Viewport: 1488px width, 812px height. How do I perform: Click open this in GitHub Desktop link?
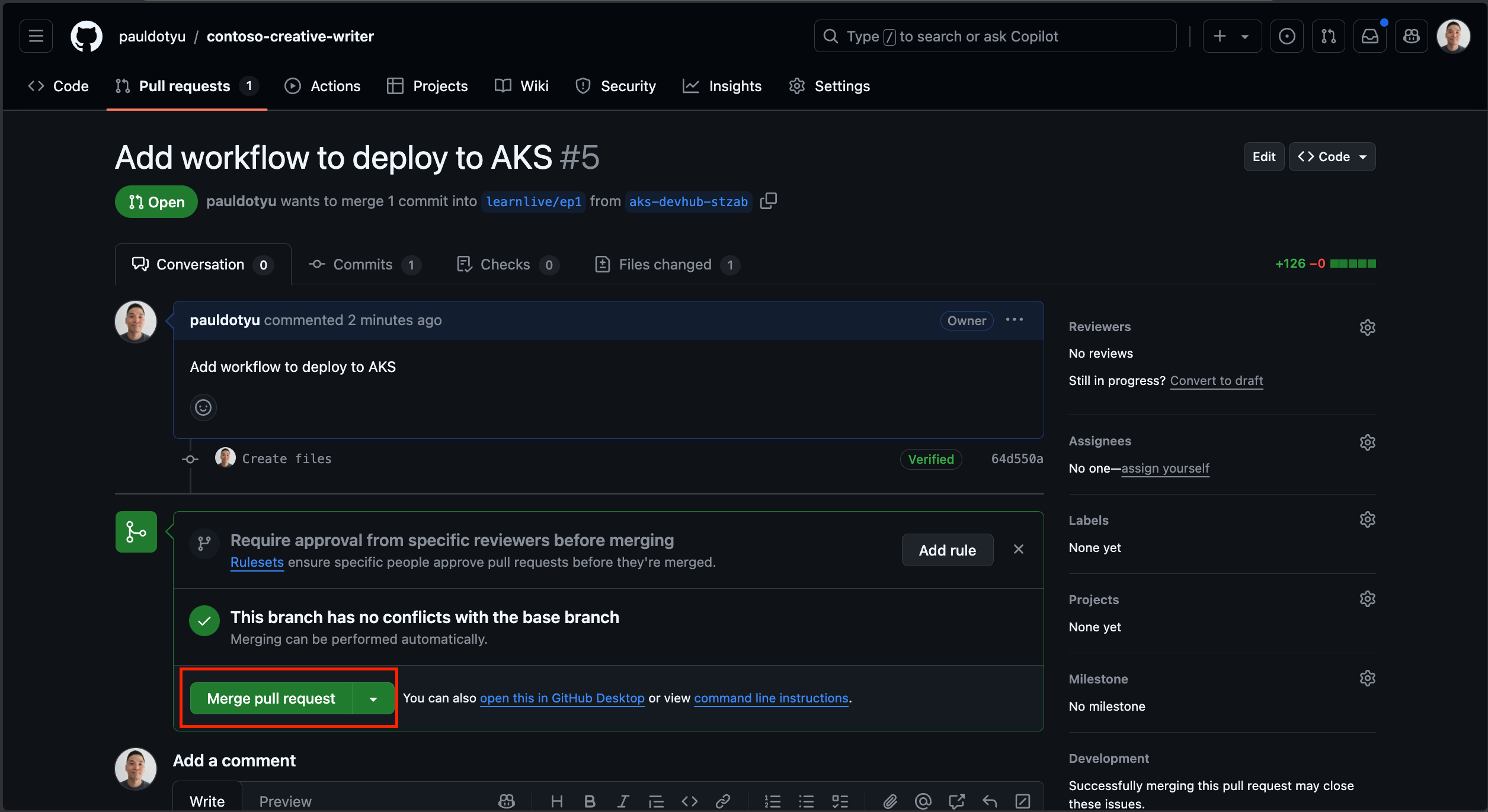point(562,698)
